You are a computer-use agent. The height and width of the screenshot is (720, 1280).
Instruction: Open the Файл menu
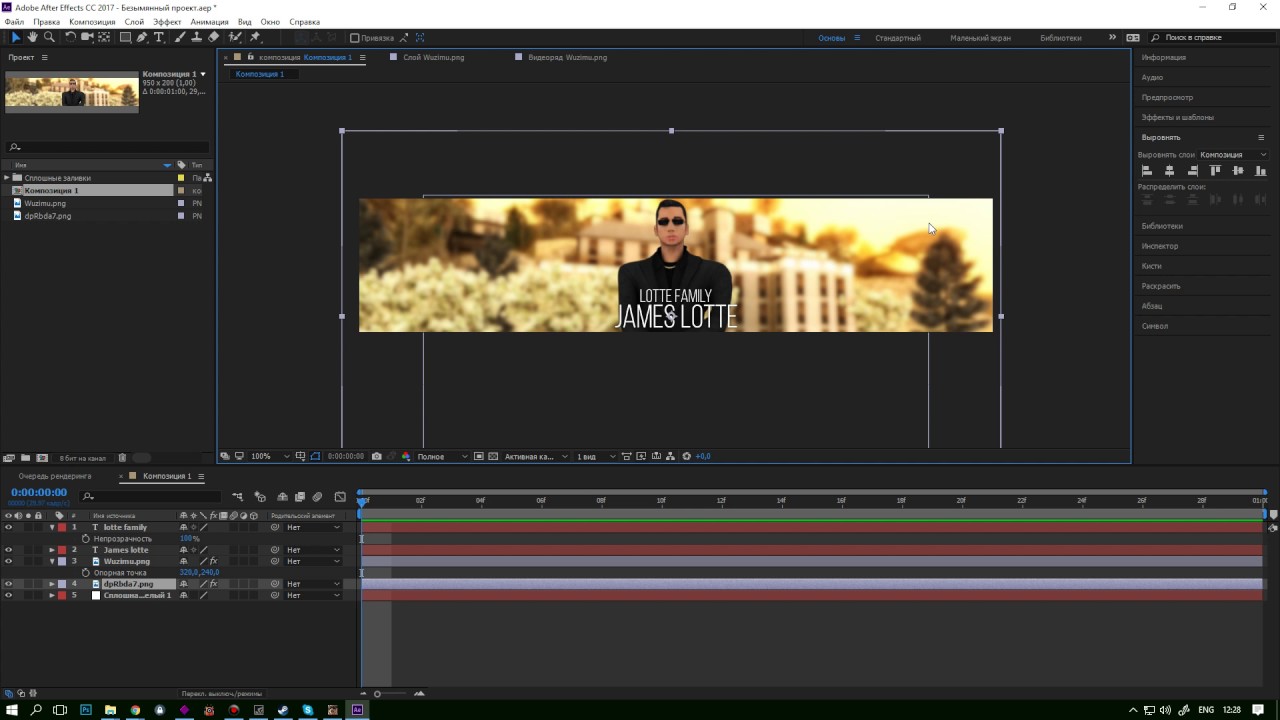click(x=14, y=21)
